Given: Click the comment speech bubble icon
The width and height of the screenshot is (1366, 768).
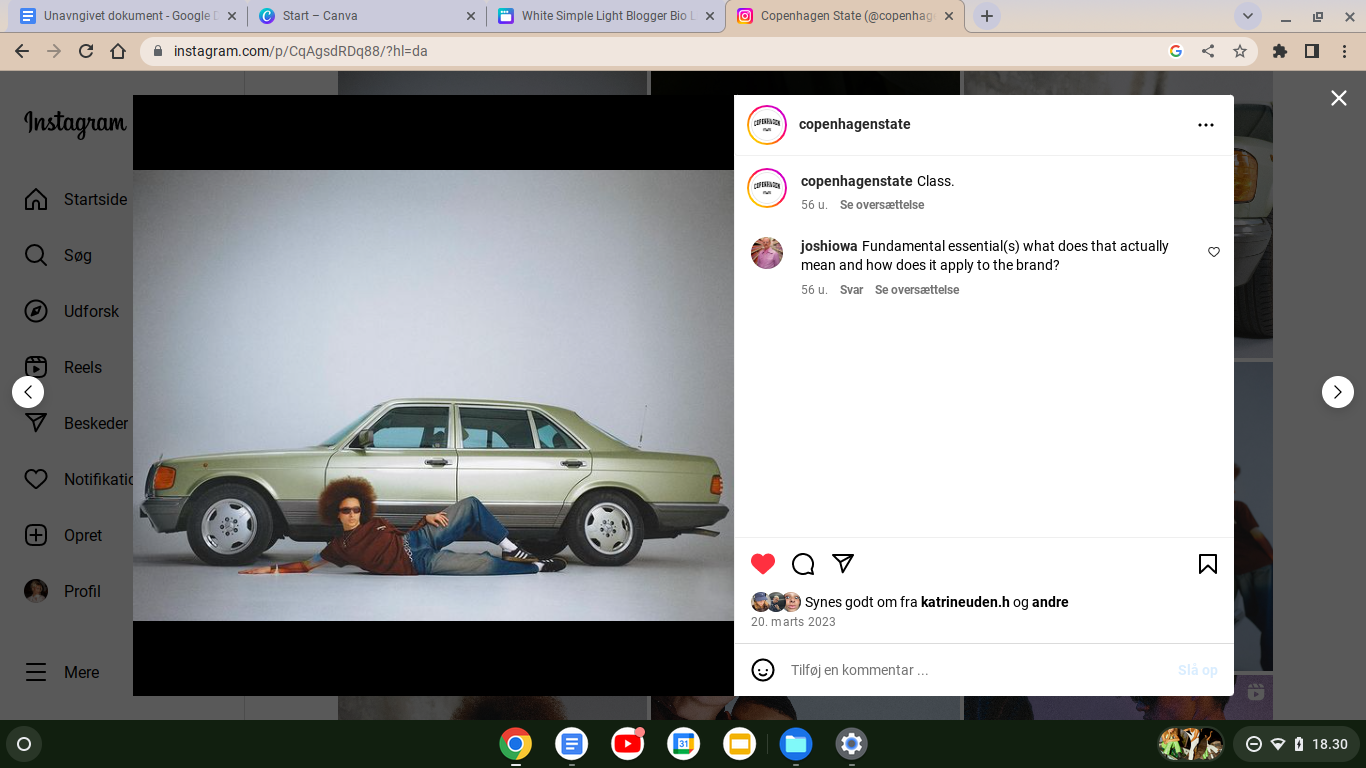Looking at the screenshot, I should 803,564.
